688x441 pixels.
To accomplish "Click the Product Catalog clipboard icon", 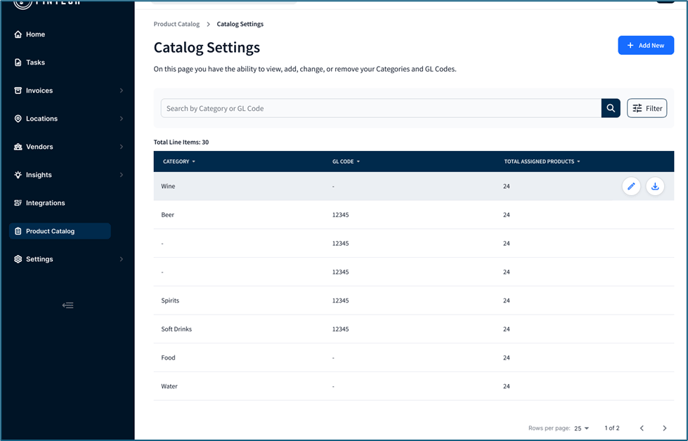I will (18, 231).
